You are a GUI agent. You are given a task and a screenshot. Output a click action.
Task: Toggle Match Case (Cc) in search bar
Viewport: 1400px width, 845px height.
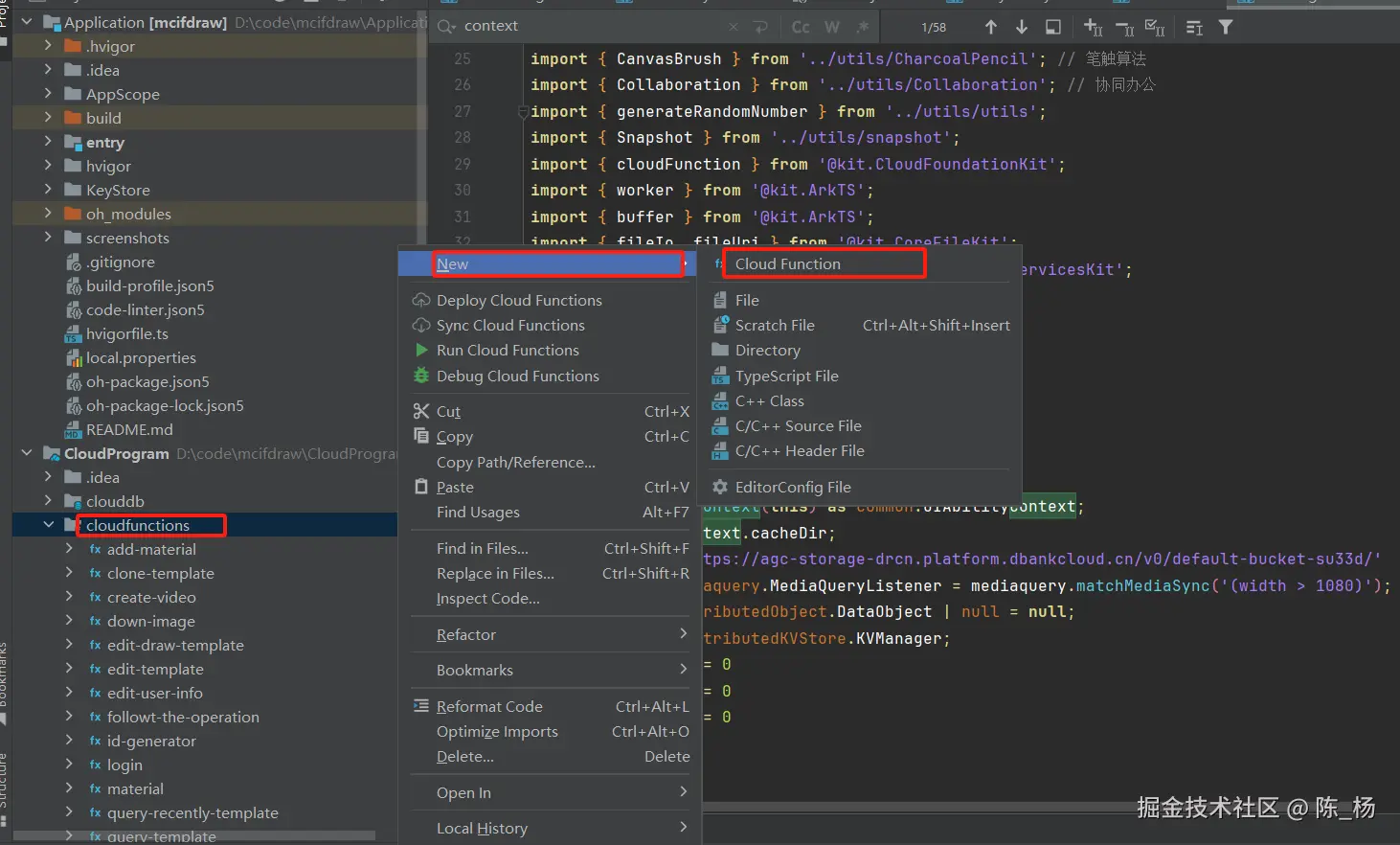(x=801, y=27)
